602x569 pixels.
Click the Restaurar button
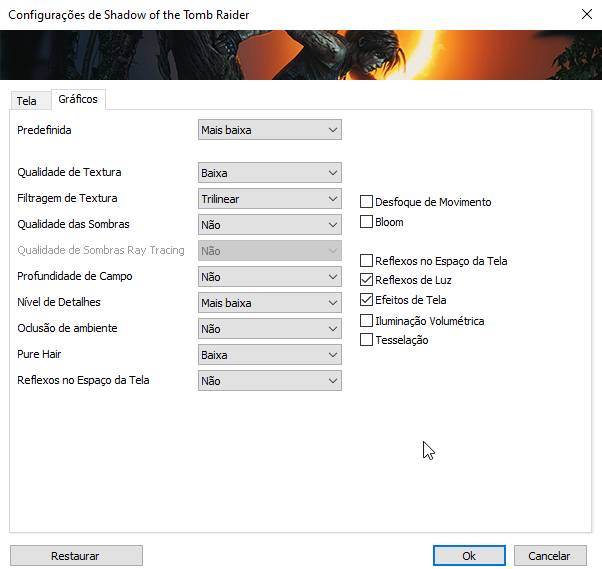coord(76,555)
